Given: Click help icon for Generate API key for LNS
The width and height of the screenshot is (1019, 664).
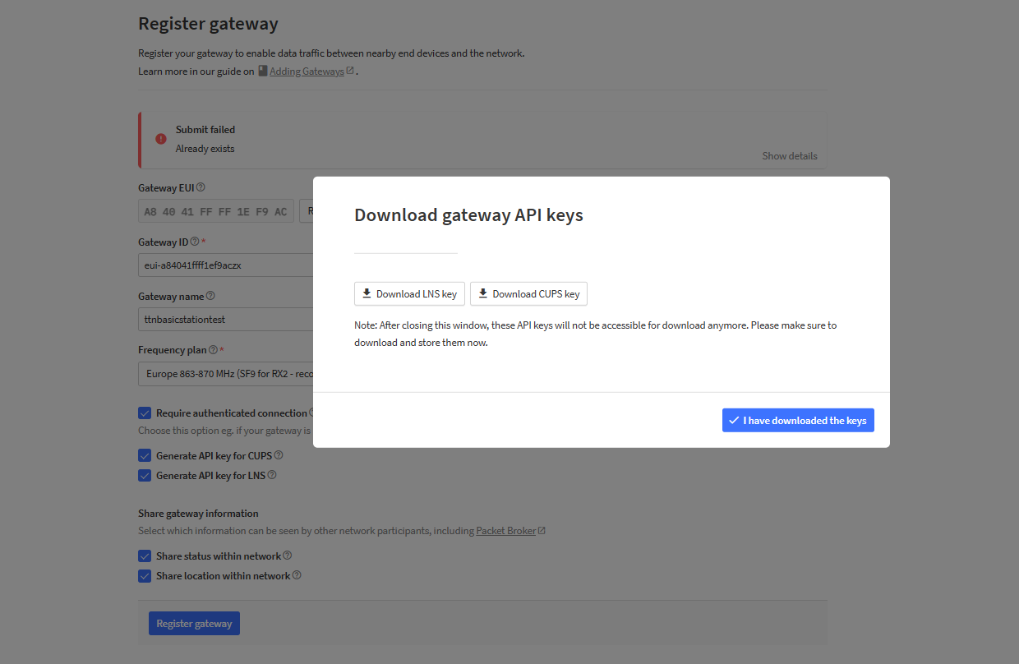Looking at the screenshot, I should 272,475.
